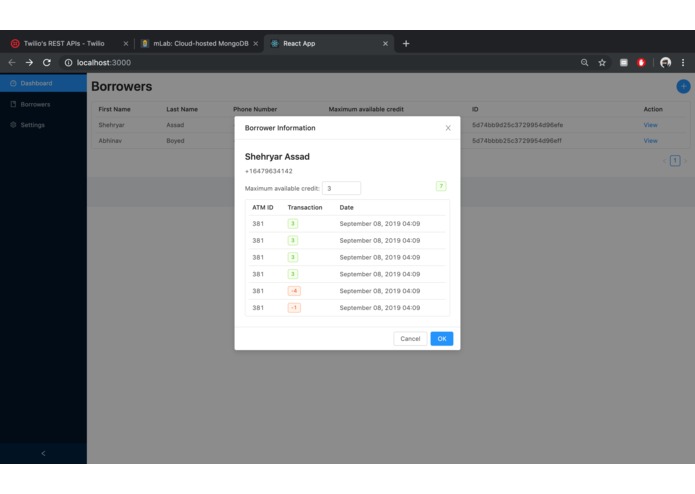
Task: Close the mLab browser tab
Action: tap(255, 43)
